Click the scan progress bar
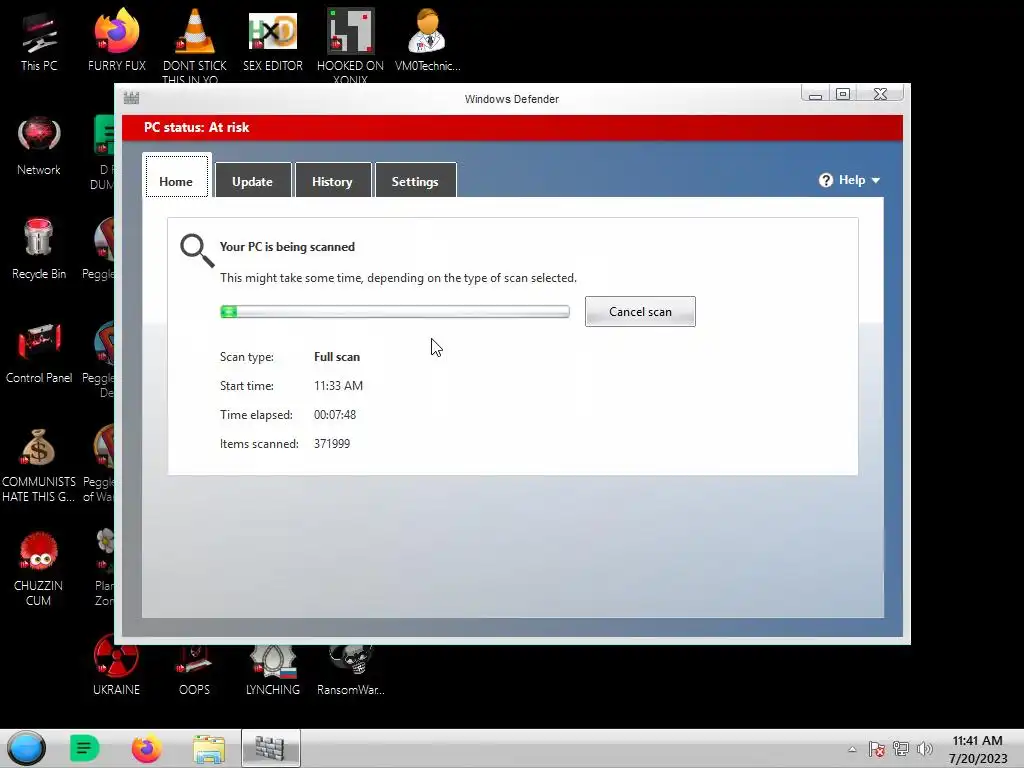 [x=394, y=312]
